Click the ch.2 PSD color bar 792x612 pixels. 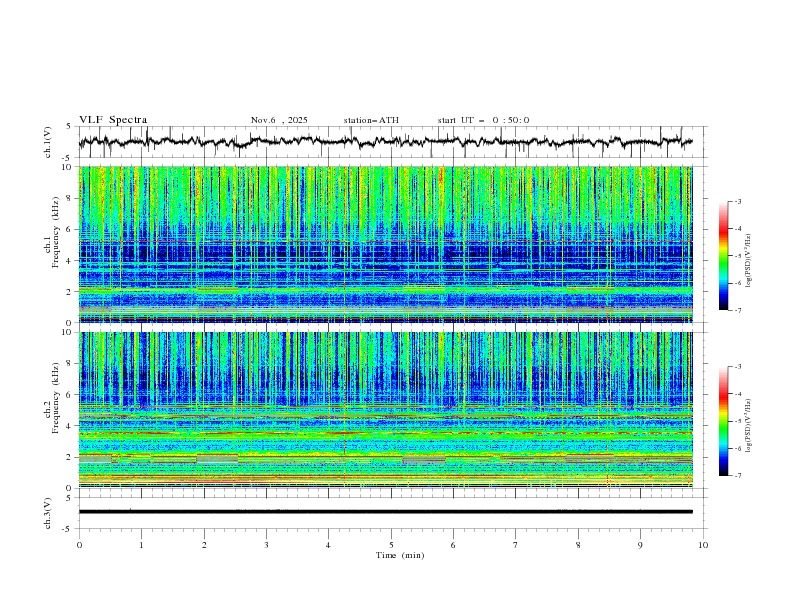pyautogui.click(x=724, y=421)
